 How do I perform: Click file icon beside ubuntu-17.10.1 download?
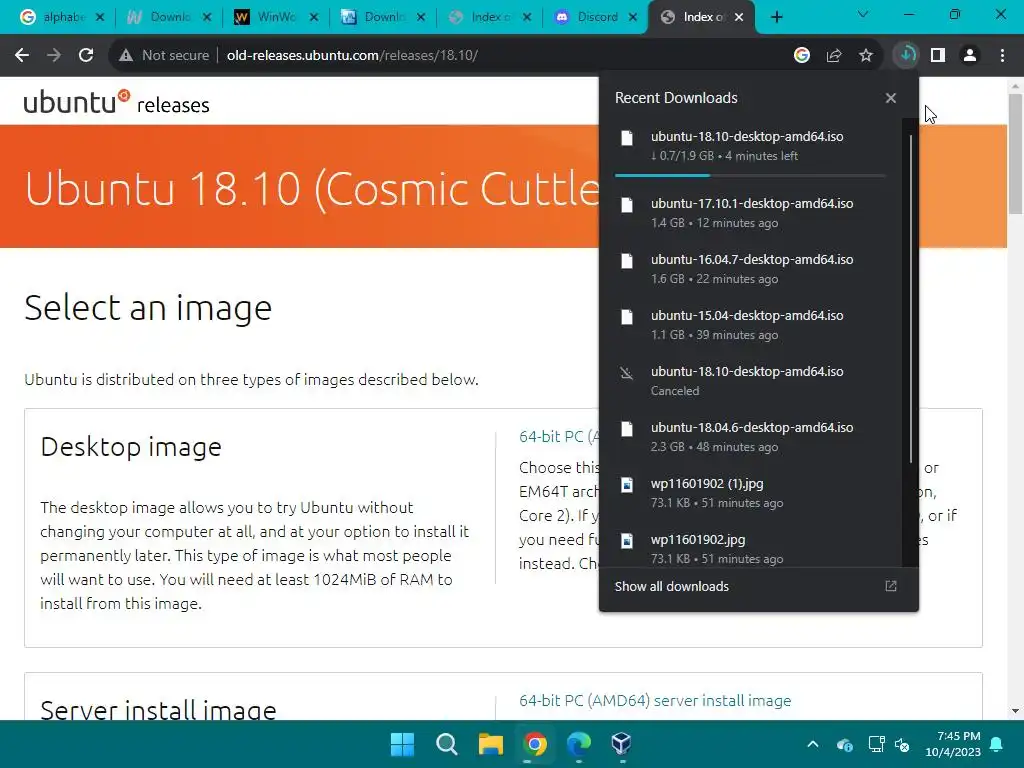(x=627, y=205)
